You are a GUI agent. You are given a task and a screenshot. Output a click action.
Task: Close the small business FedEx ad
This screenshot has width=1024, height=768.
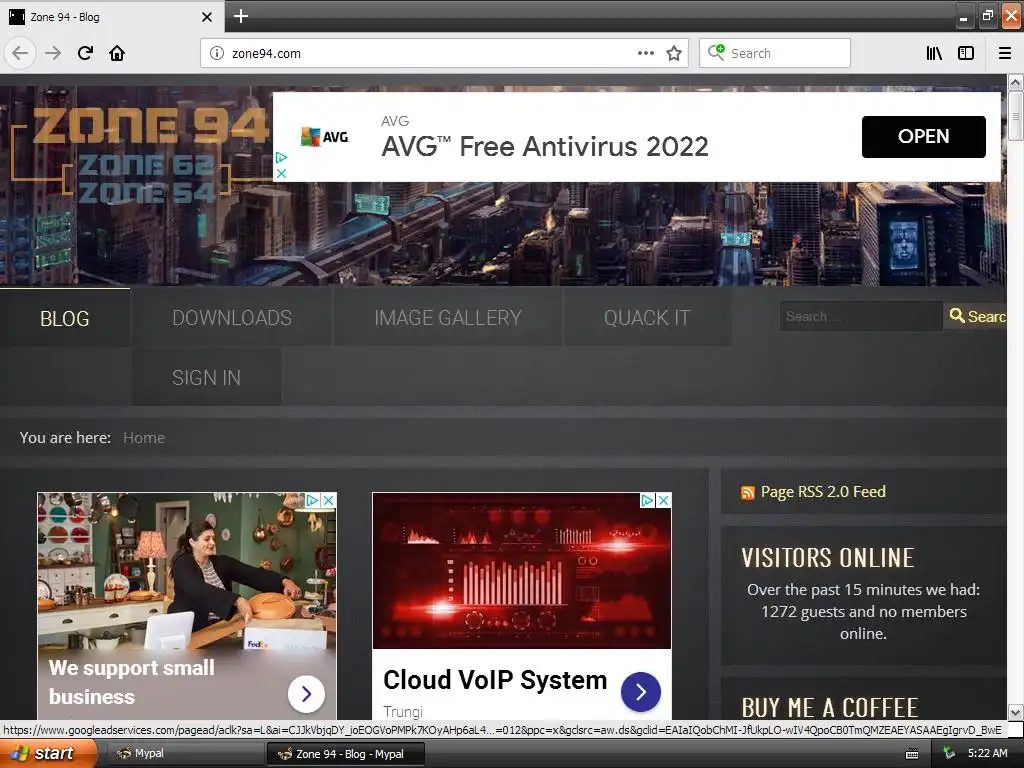click(x=328, y=500)
